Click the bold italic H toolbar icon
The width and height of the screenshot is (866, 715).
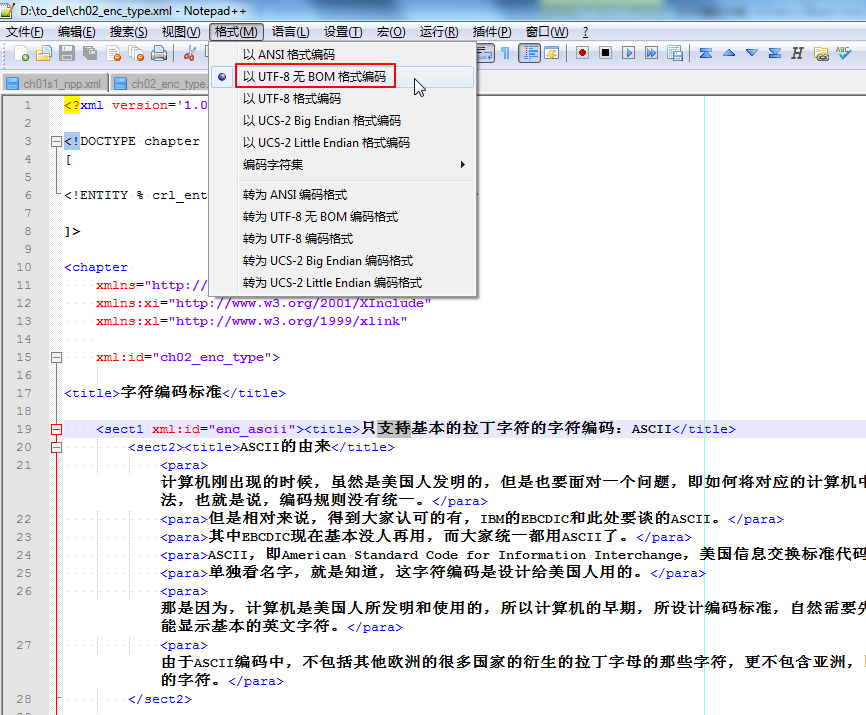(797, 53)
